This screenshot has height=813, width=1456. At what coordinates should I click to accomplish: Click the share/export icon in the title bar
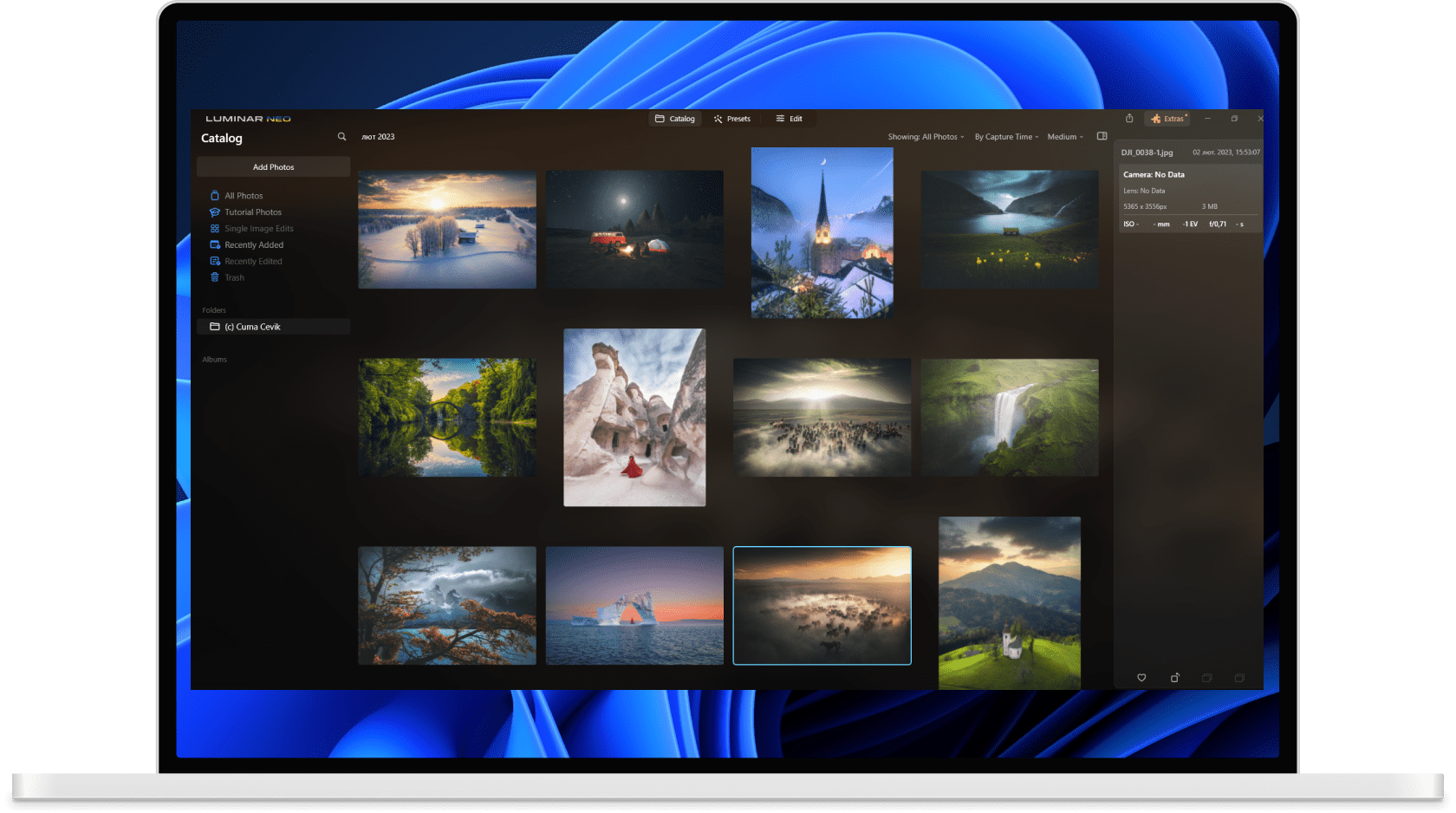(x=1129, y=119)
